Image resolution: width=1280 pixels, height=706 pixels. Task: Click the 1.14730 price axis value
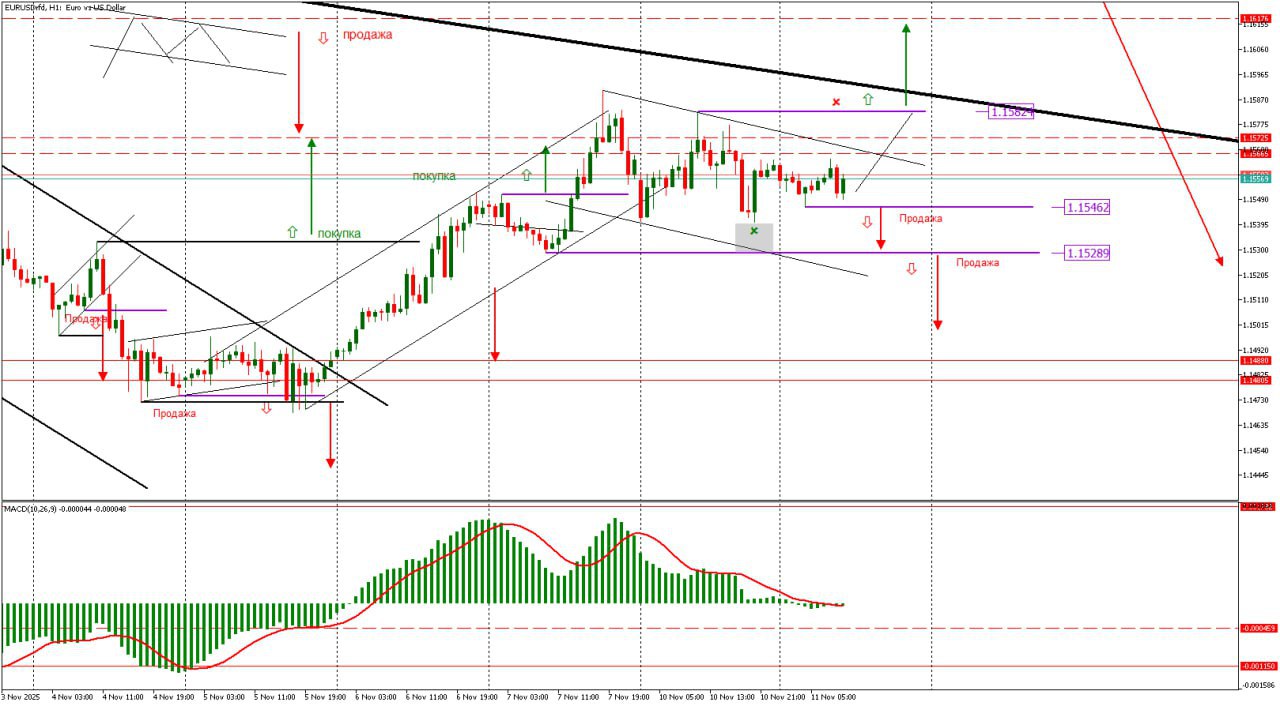[1255, 400]
